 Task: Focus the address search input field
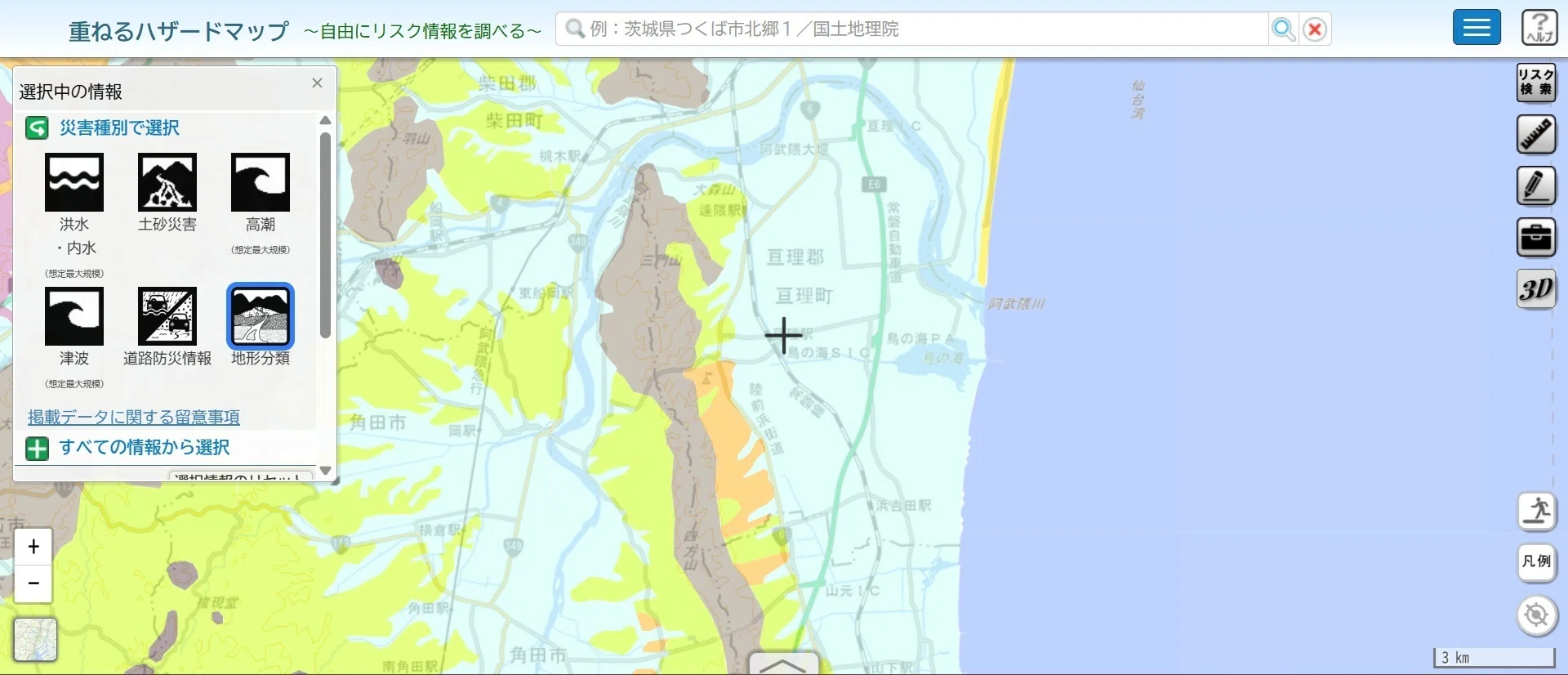912,29
